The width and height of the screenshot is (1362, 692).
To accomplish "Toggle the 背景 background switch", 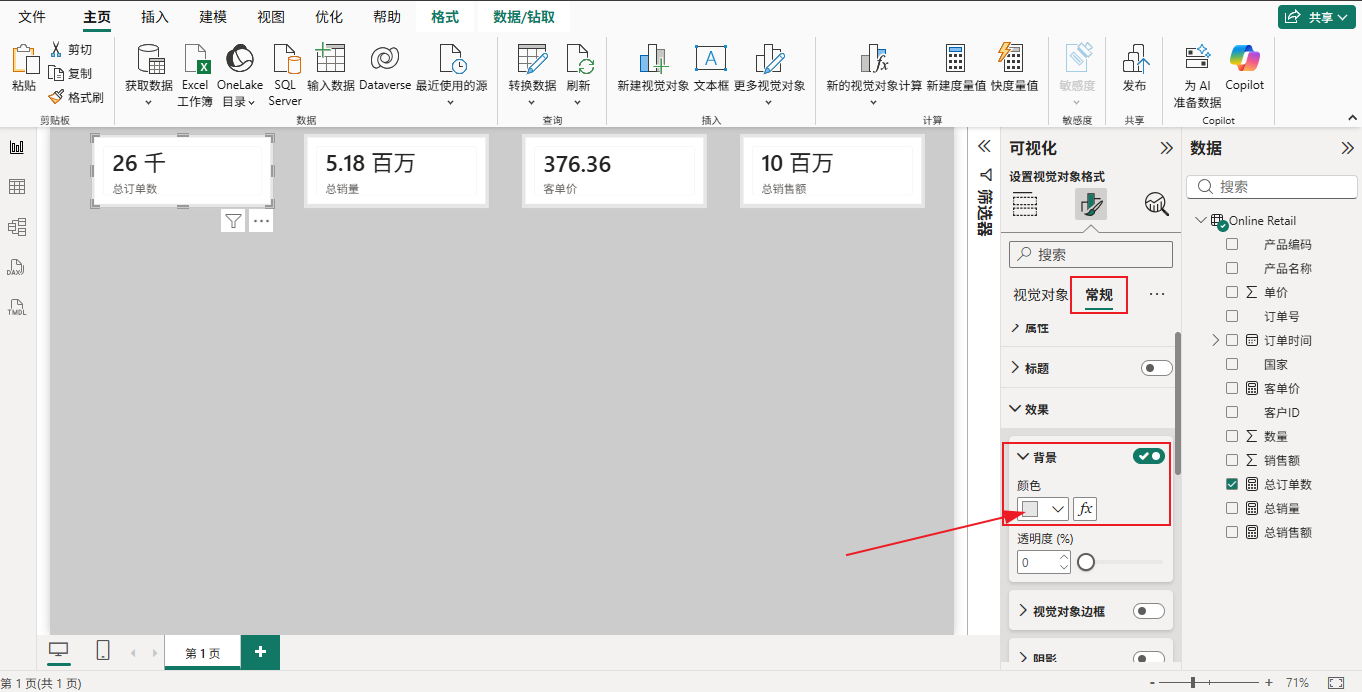I will point(1149,456).
